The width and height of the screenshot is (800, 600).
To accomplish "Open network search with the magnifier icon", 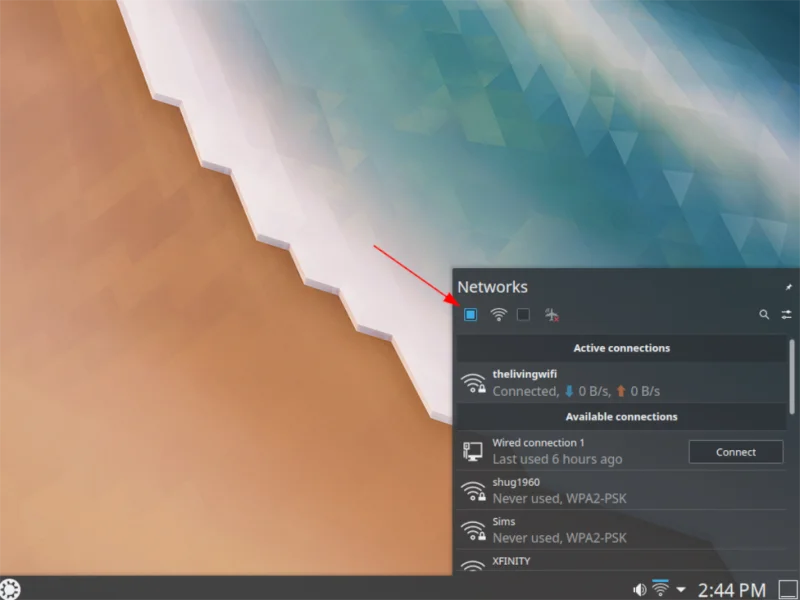I will 764,314.
